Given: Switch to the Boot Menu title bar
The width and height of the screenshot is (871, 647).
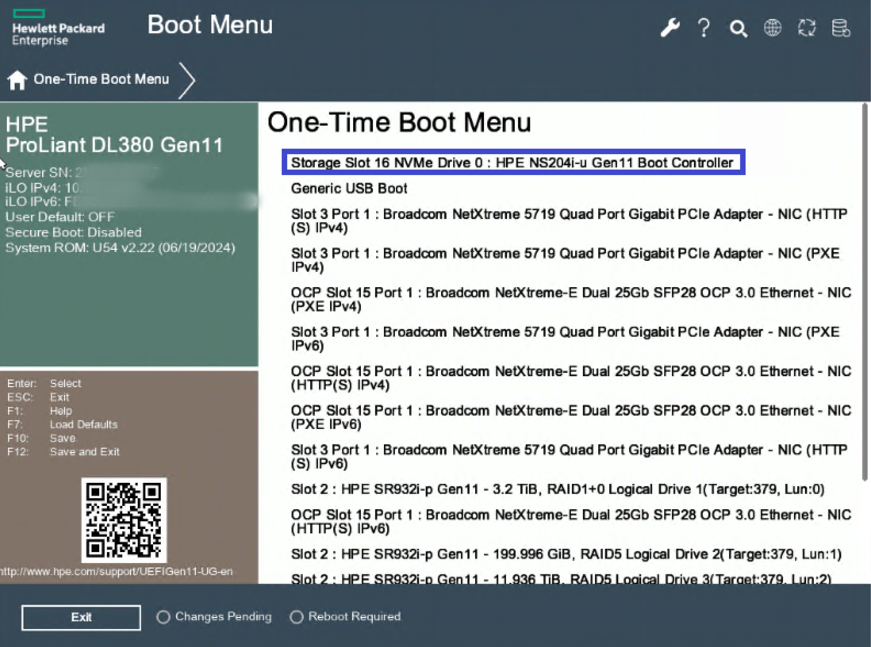Looking at the screenshot, I should click(210, 24).
